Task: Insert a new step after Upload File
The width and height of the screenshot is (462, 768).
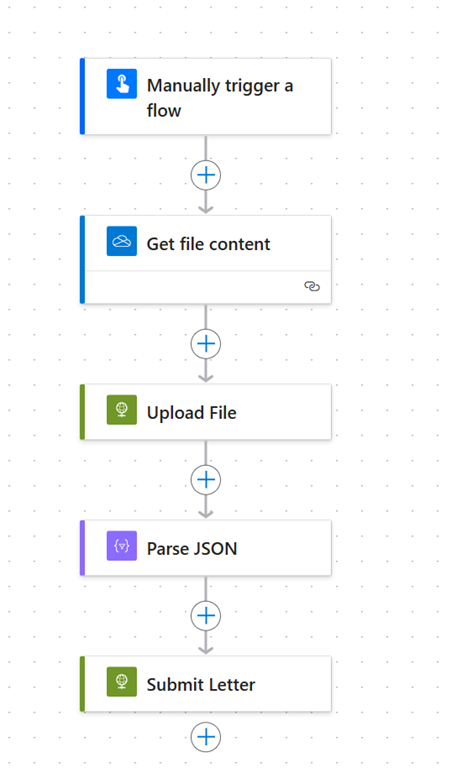Action: pos(206,479)
